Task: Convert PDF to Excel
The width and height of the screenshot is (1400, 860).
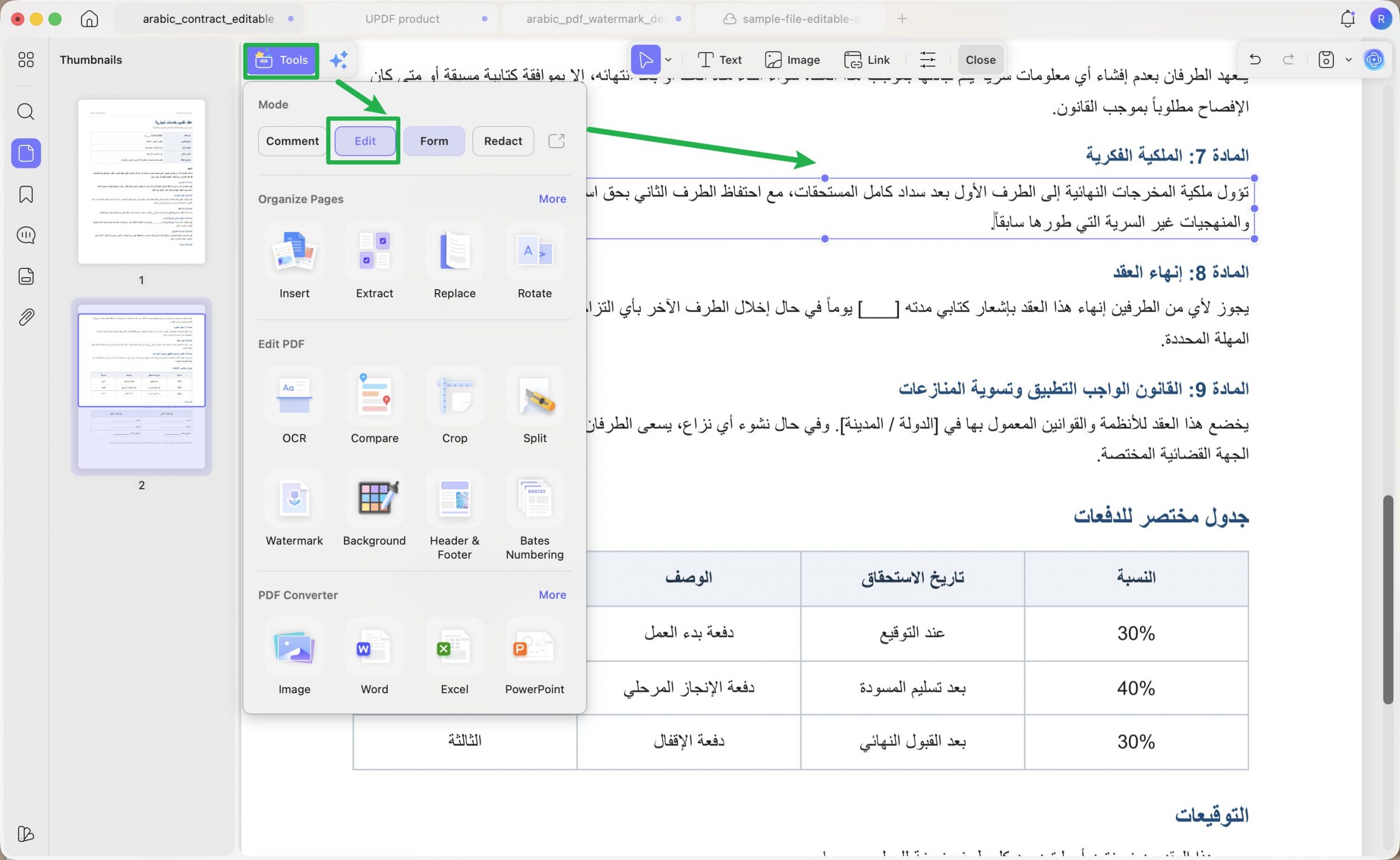Action: (x=454, y=657)
